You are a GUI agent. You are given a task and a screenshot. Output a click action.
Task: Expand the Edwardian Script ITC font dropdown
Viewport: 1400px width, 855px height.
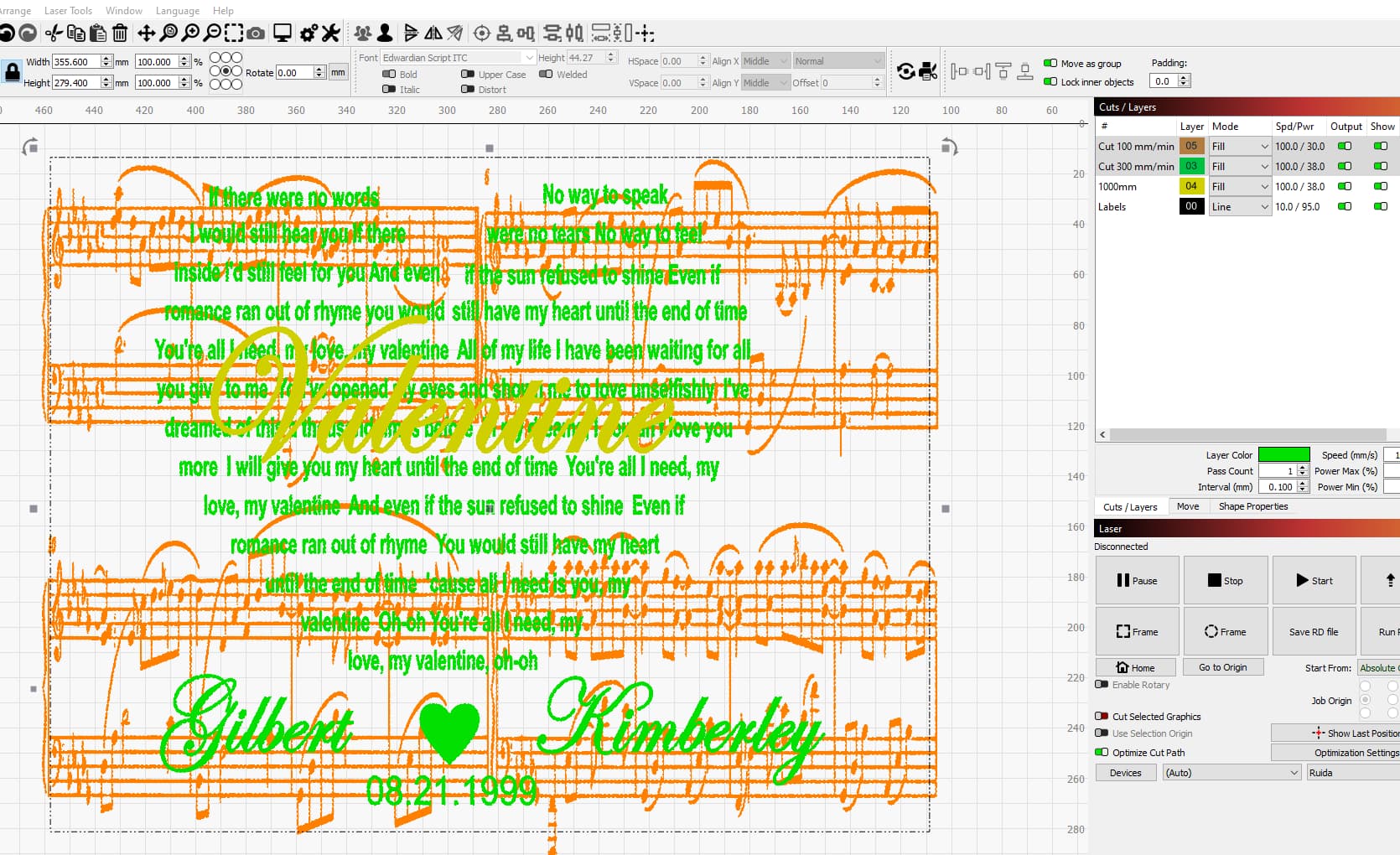click(x=529, y=58)
